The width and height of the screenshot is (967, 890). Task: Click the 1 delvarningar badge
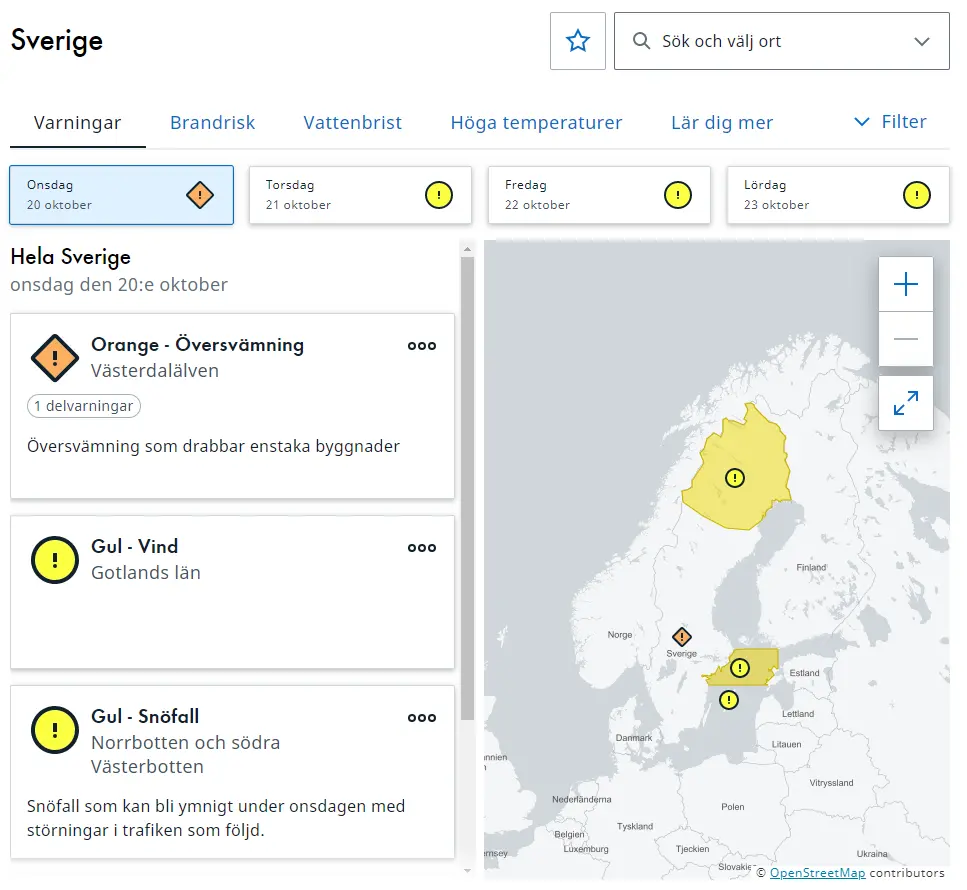click(x=85, y=406)
